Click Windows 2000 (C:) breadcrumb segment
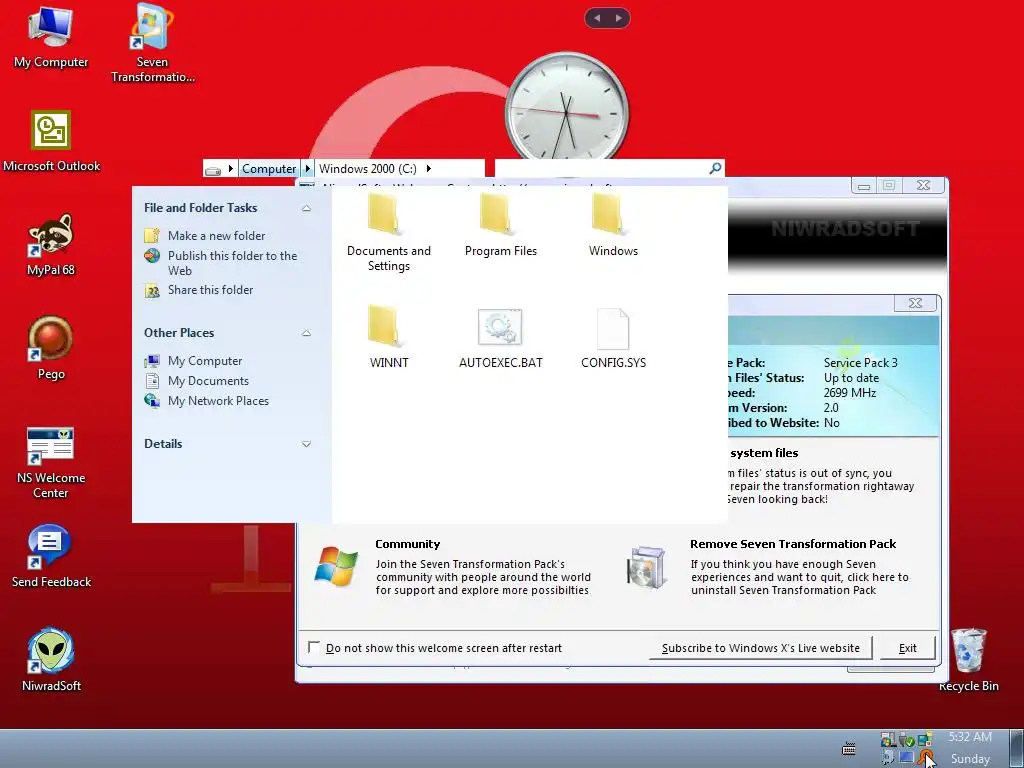Screen dimensions: 1024x768 click(368, 168)
